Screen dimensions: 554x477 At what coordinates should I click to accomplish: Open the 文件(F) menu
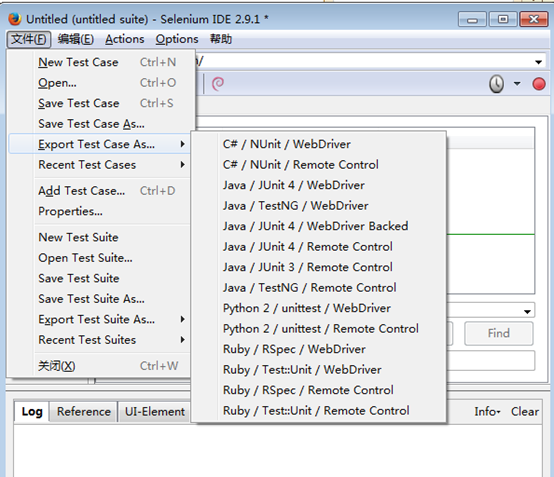[29, 39]
